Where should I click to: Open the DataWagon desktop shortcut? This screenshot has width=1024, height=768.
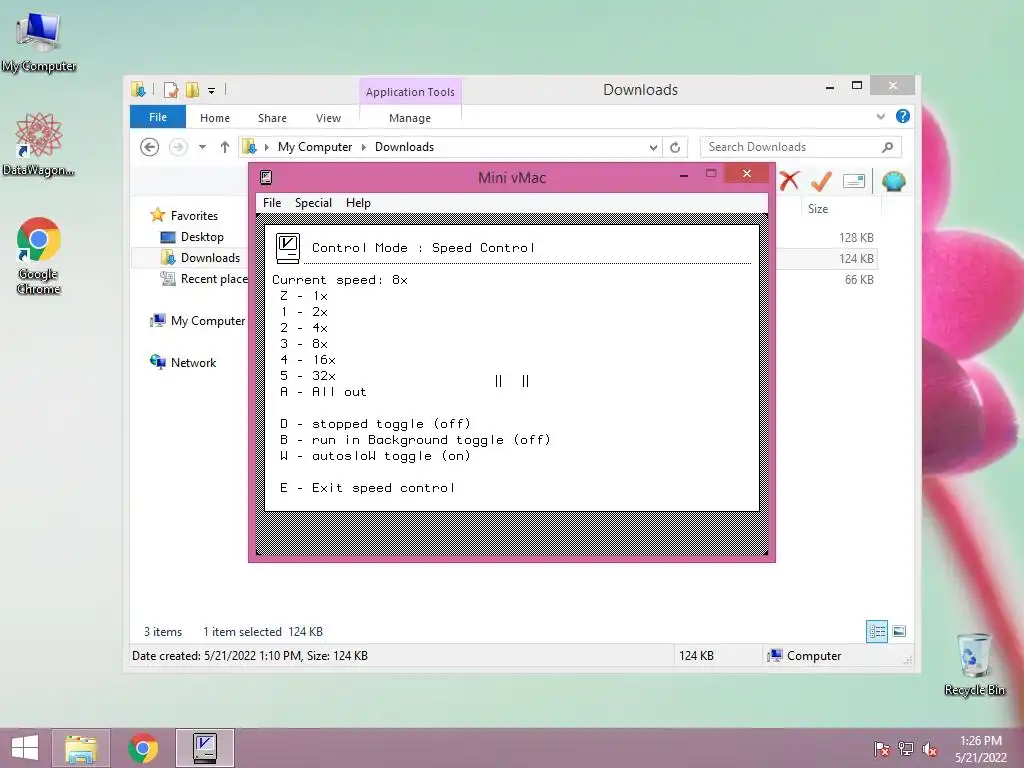[x=39, y=144]
